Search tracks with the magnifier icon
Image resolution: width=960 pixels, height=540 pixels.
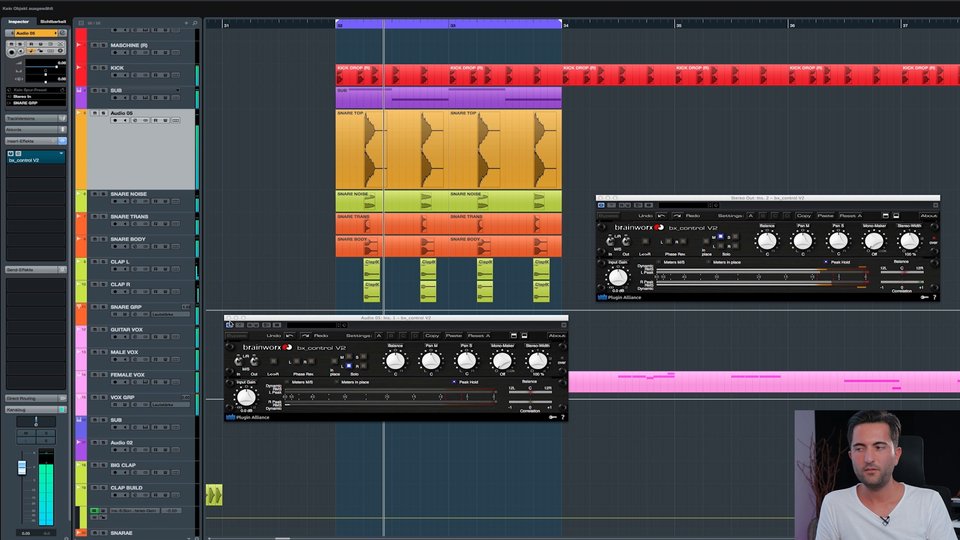pyautogui.click(x=195, y=23)
